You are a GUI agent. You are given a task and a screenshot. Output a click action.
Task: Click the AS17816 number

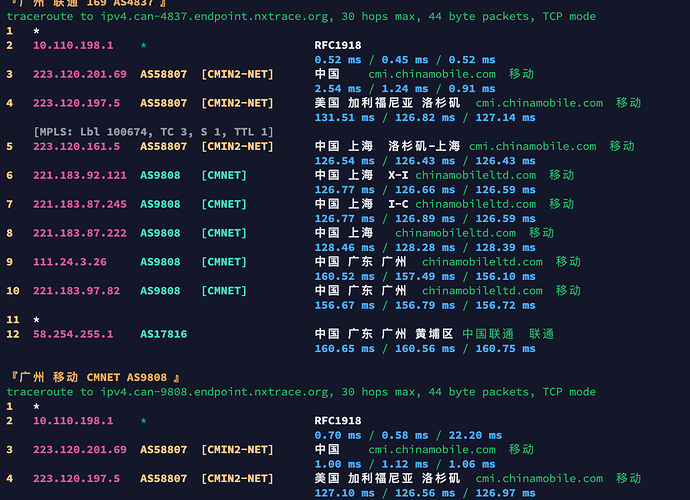click(163, 335)
